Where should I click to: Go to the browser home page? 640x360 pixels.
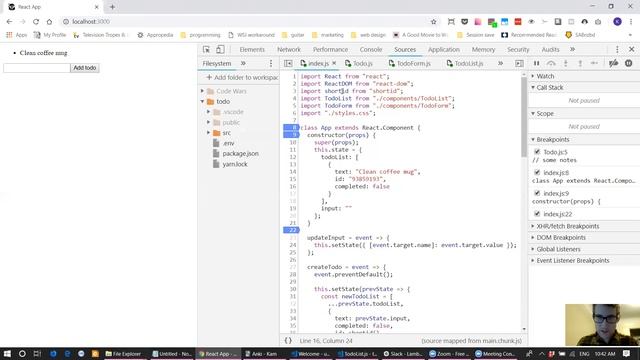point(49,22)
